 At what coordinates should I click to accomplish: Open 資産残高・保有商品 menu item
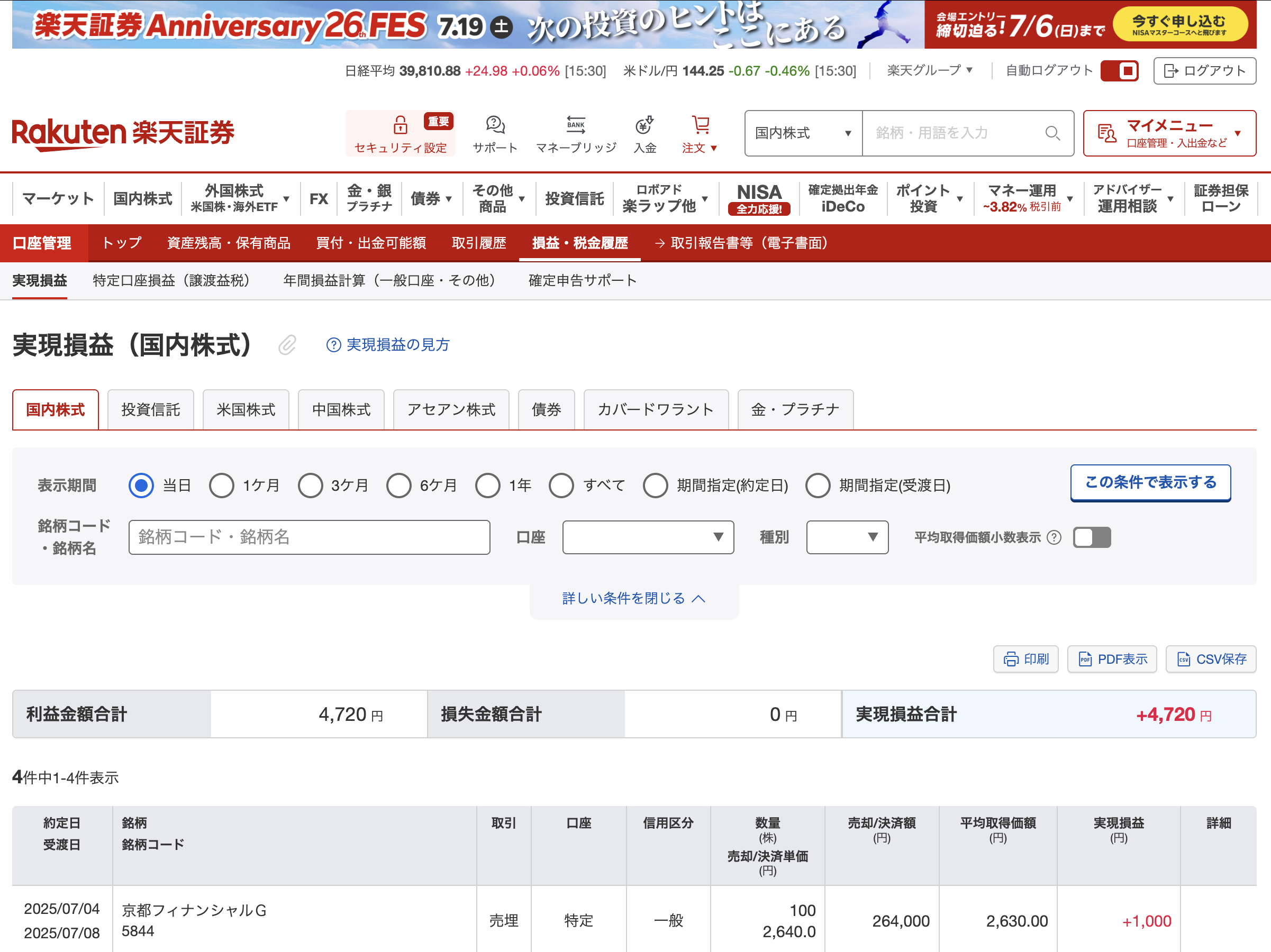coord(229,243)
